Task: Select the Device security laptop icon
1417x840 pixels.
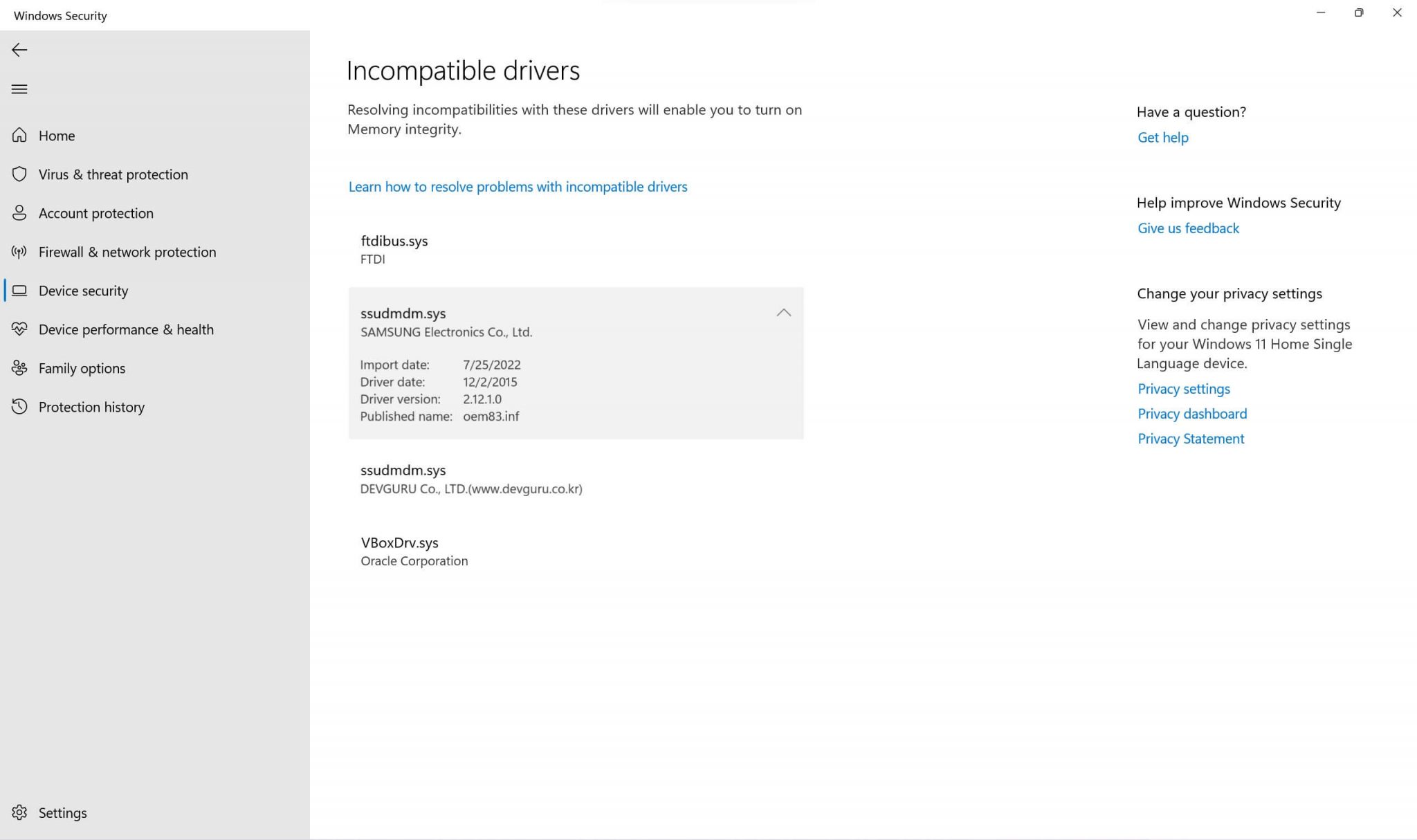Action: [19, 291]
